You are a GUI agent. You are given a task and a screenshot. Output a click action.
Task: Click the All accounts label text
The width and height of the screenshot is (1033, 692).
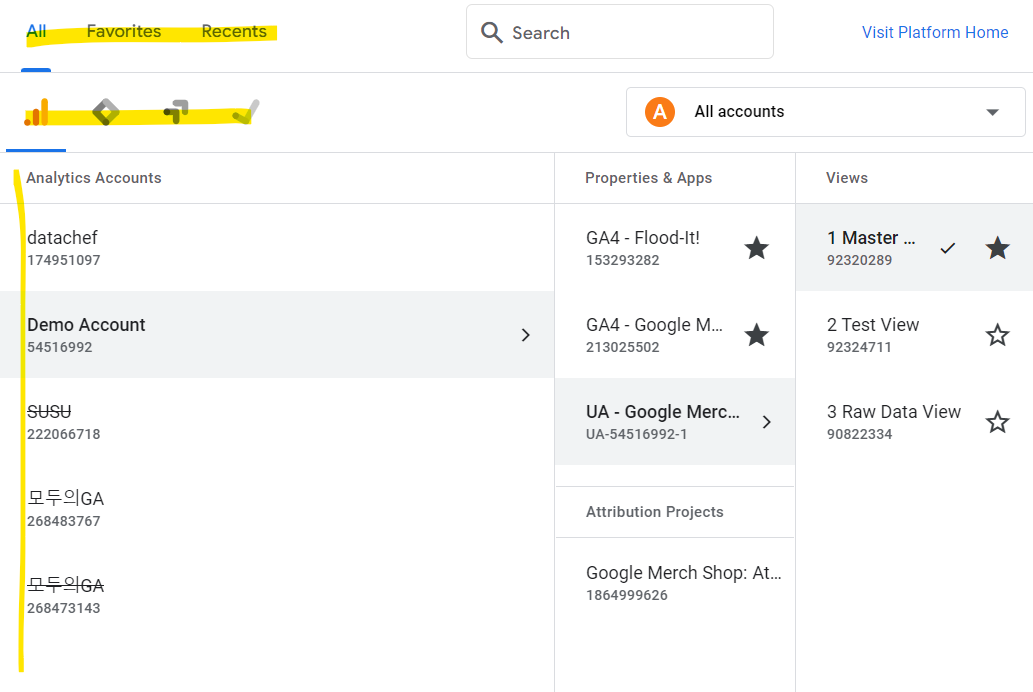(x=739, y=112)
